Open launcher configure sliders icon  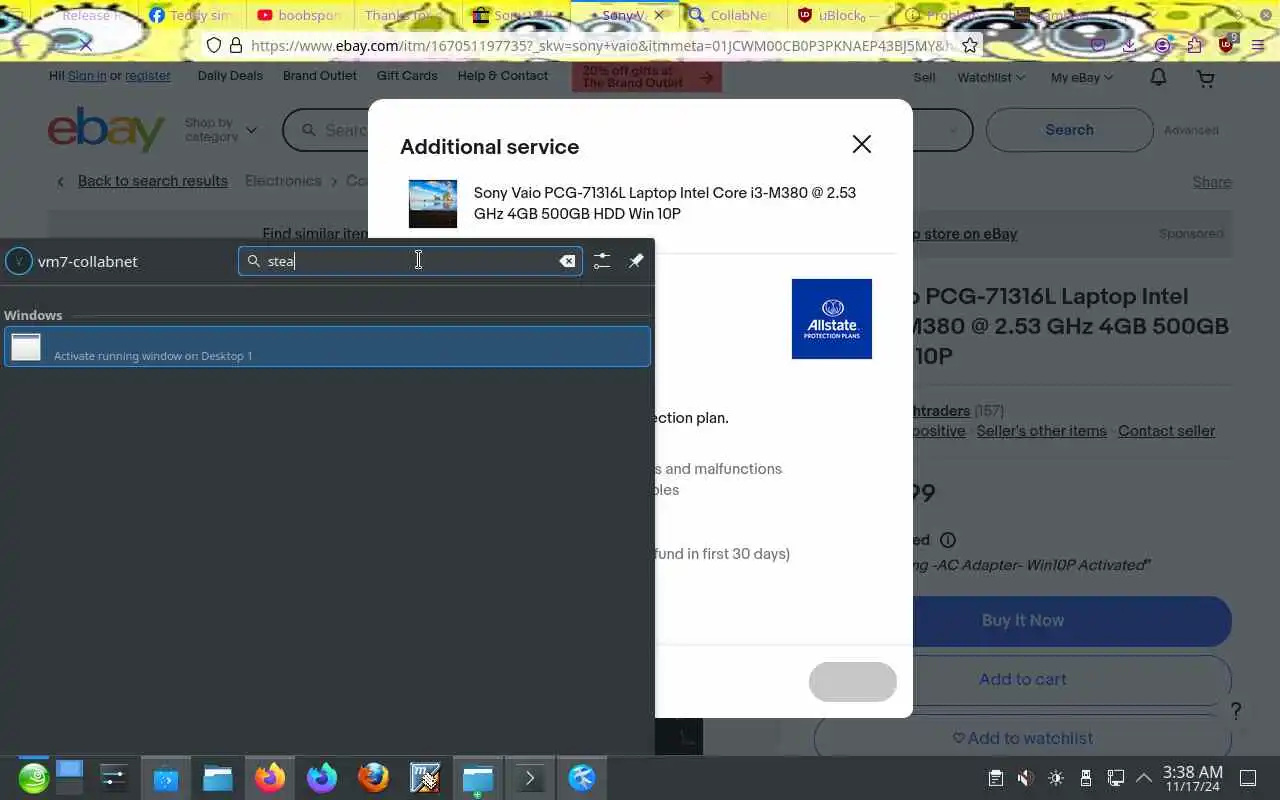coord(601,261)
